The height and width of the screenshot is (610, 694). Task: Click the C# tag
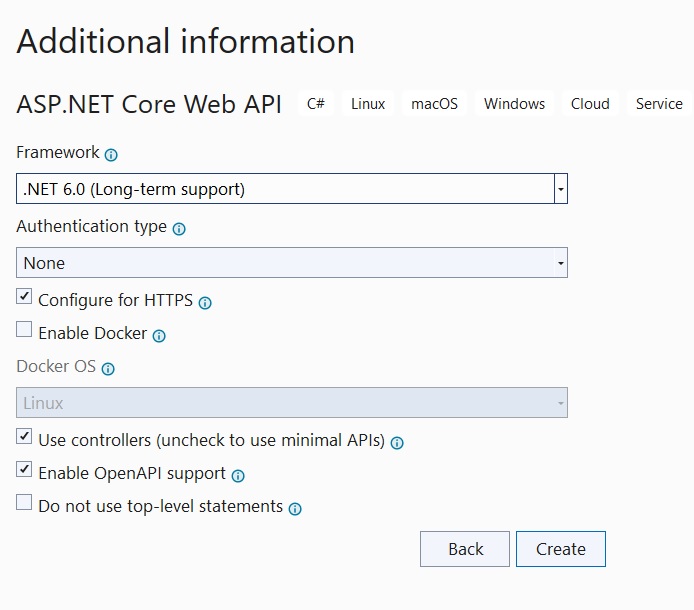coord(316,104)
